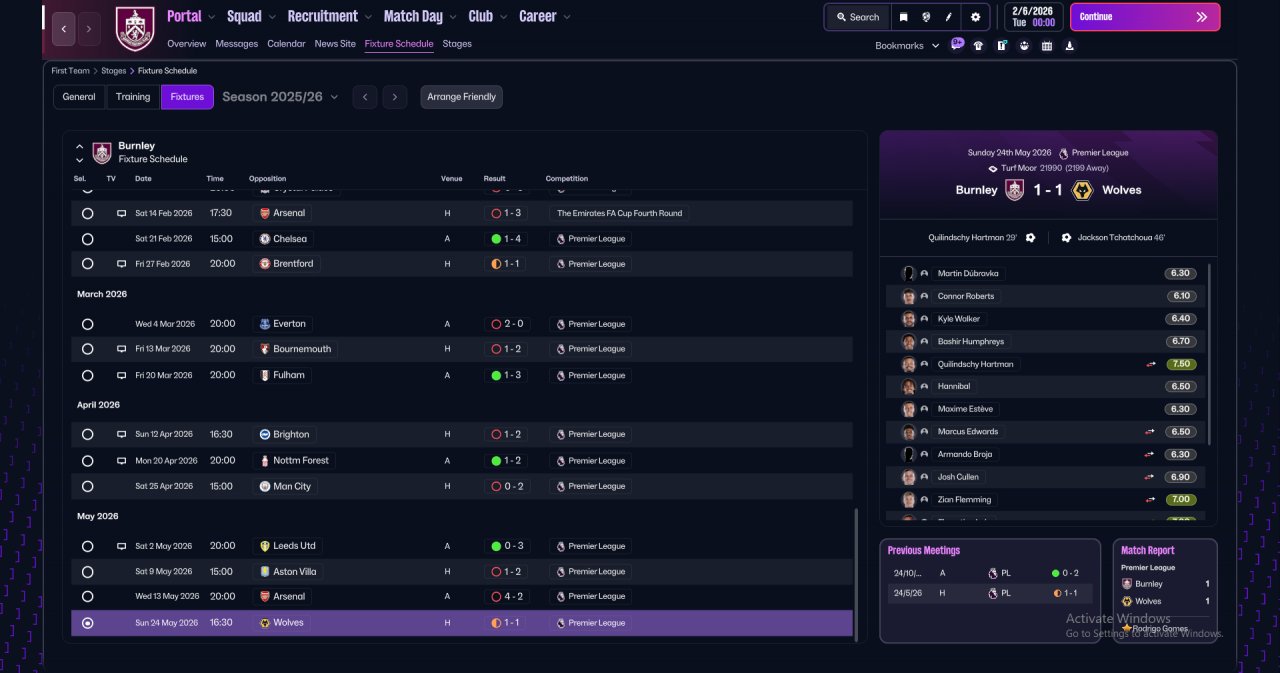1280x673 pixels.
Task: Open the settings gear icon
Action: (x=975, y=17)
